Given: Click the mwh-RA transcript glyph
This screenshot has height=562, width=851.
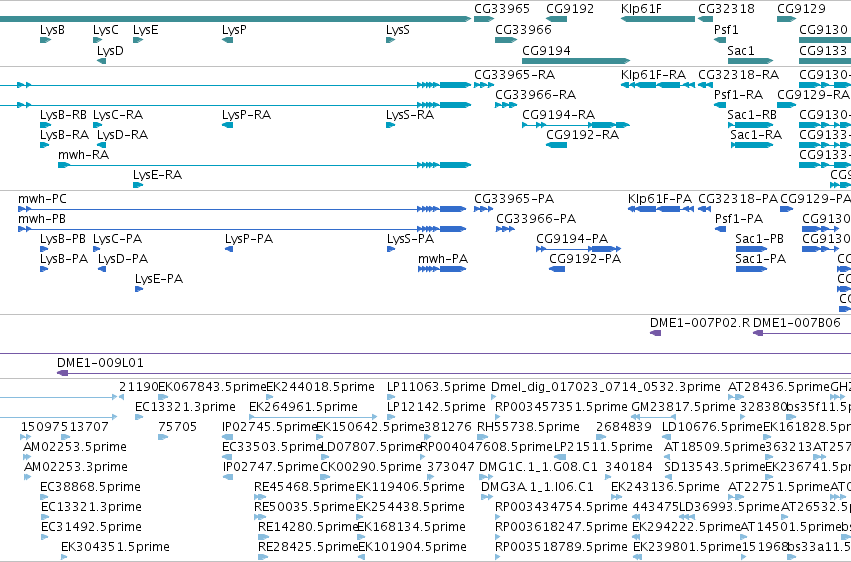Looking at the screenshot, I should point(264,165).
